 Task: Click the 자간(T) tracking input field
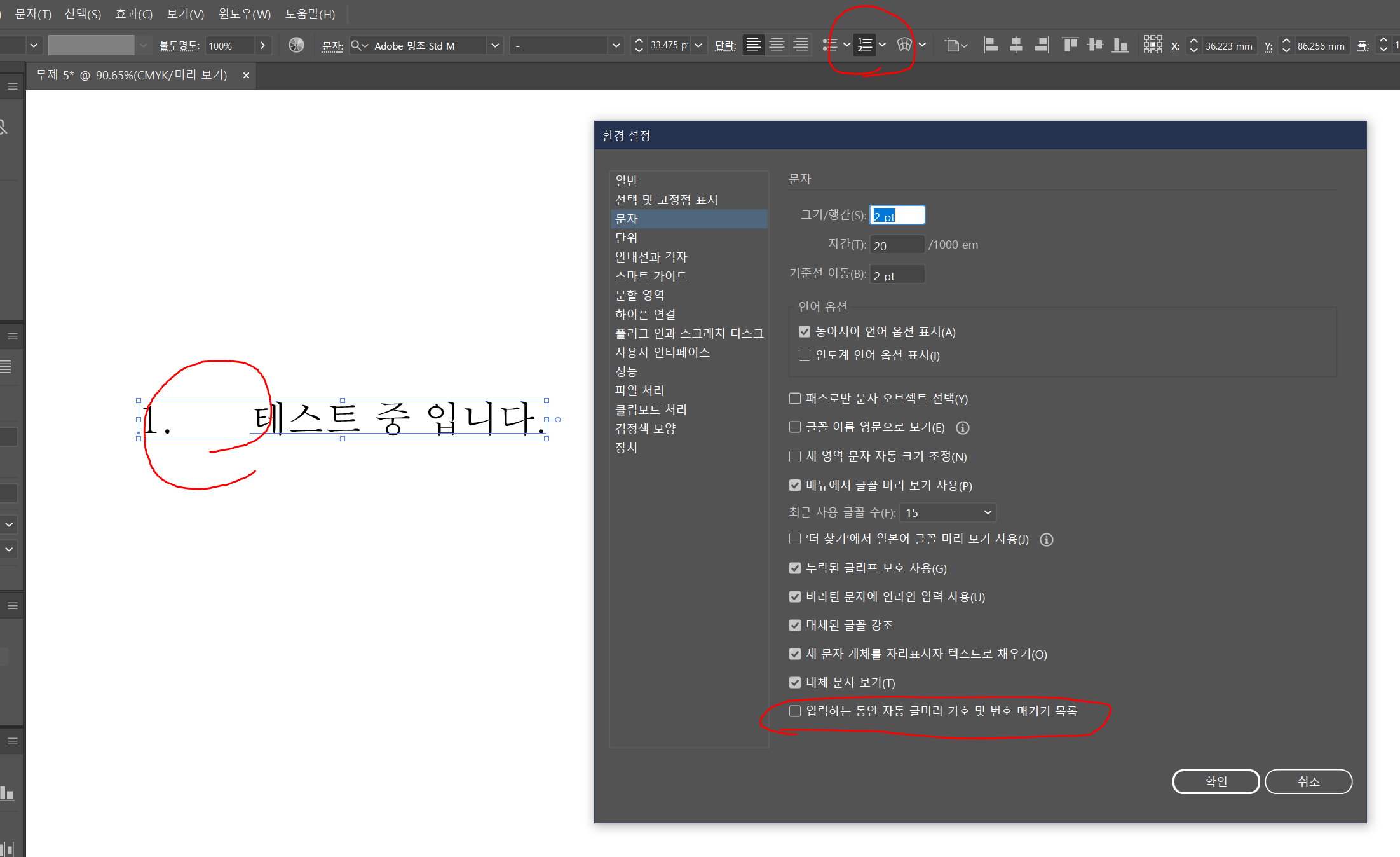point(896,245)
